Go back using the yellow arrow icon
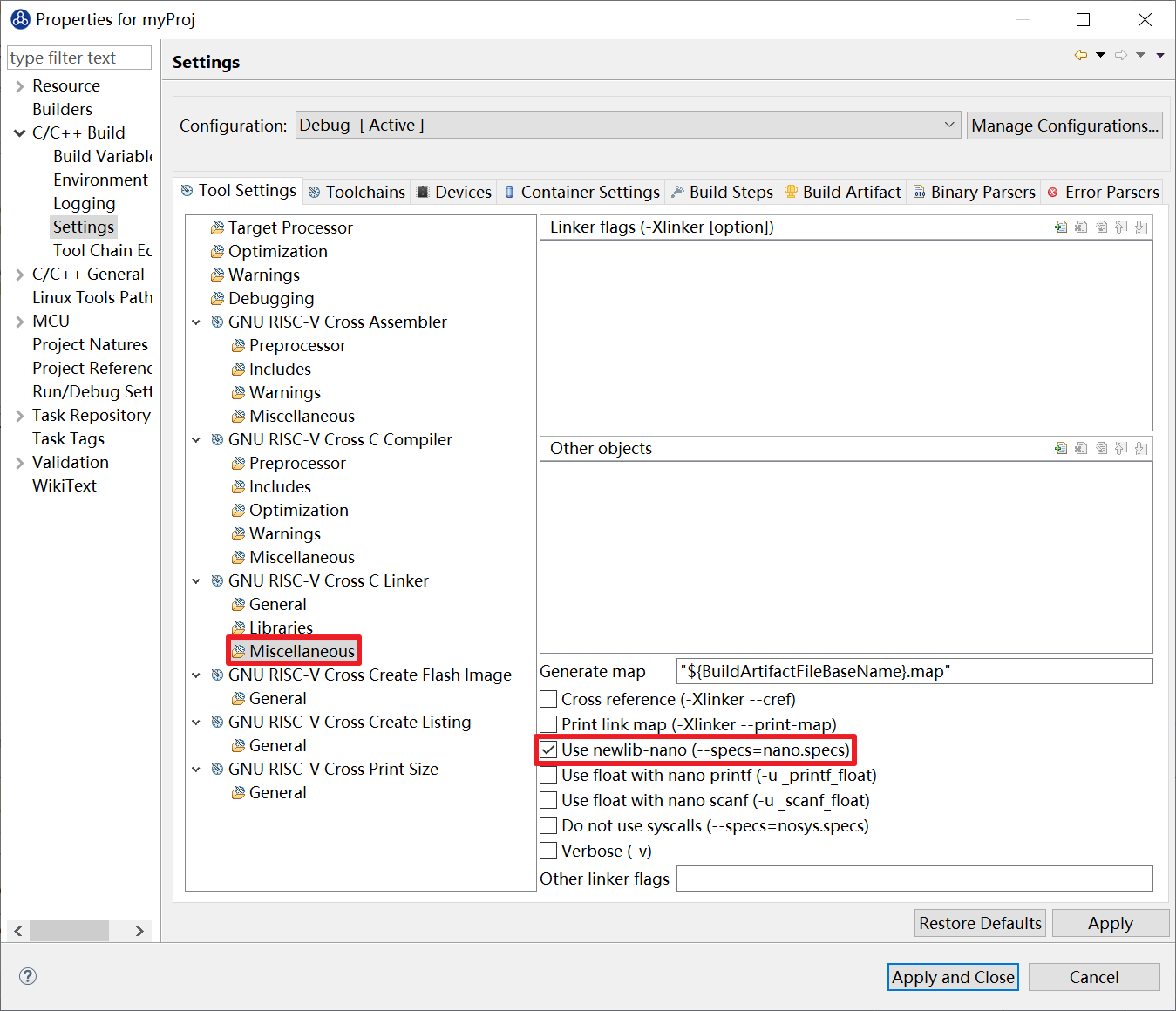The image size is (1176, 1011). (x=1081, y=55)
